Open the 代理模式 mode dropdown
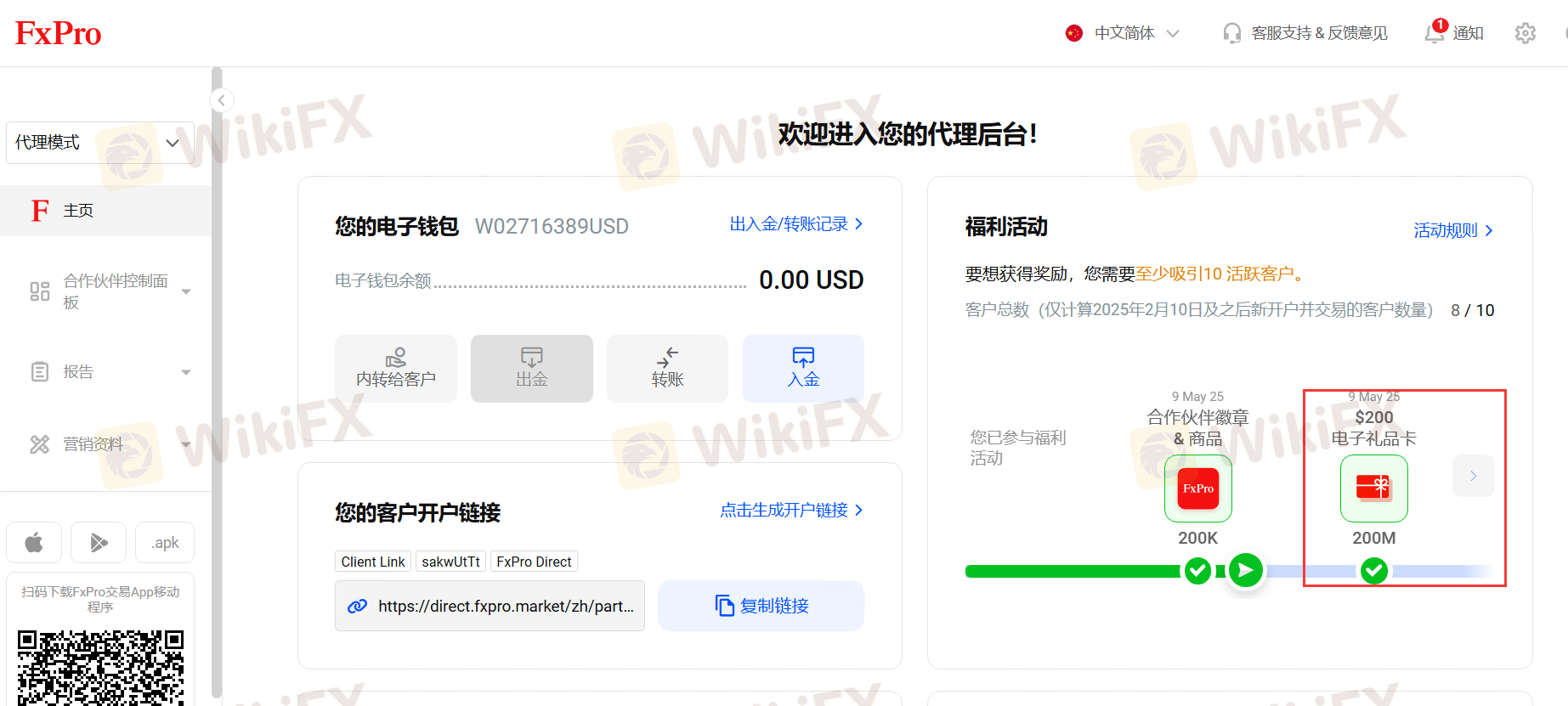The height and width of the screenshot is (706, 1568). point(100,142)
